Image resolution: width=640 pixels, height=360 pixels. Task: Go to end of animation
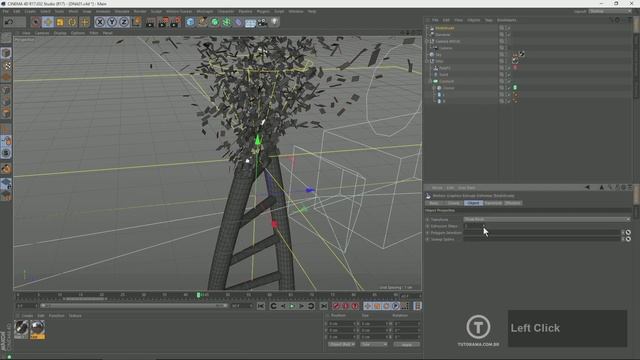[324, 306]
